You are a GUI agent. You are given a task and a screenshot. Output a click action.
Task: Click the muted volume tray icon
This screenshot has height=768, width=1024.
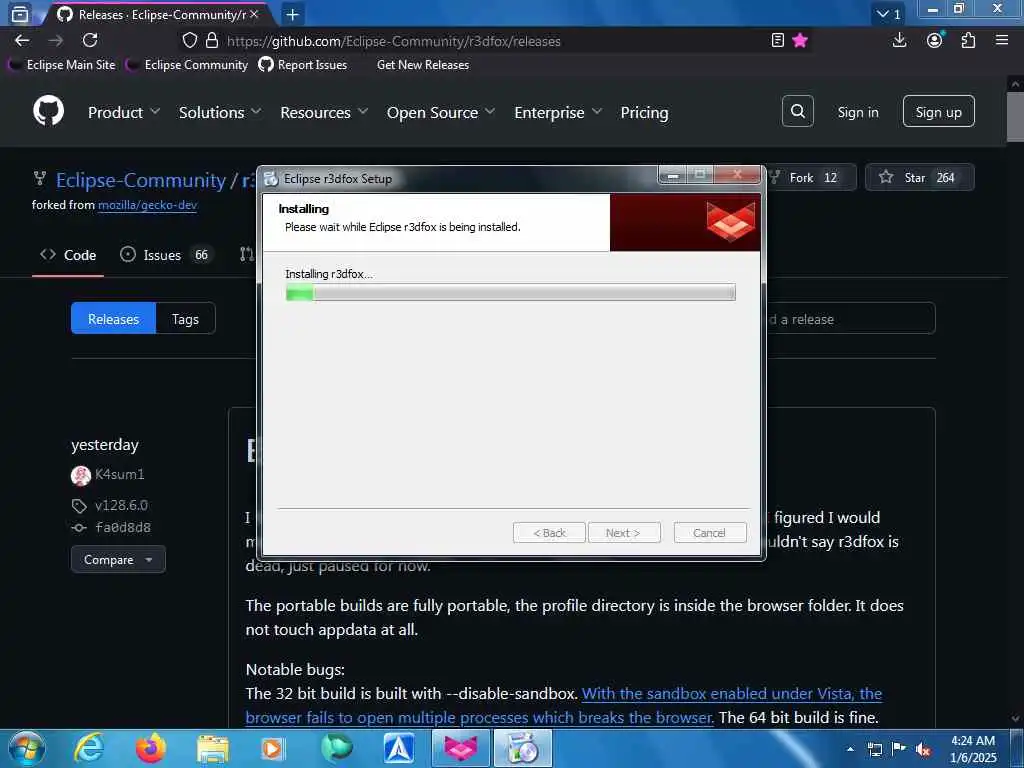pos(923,749)
